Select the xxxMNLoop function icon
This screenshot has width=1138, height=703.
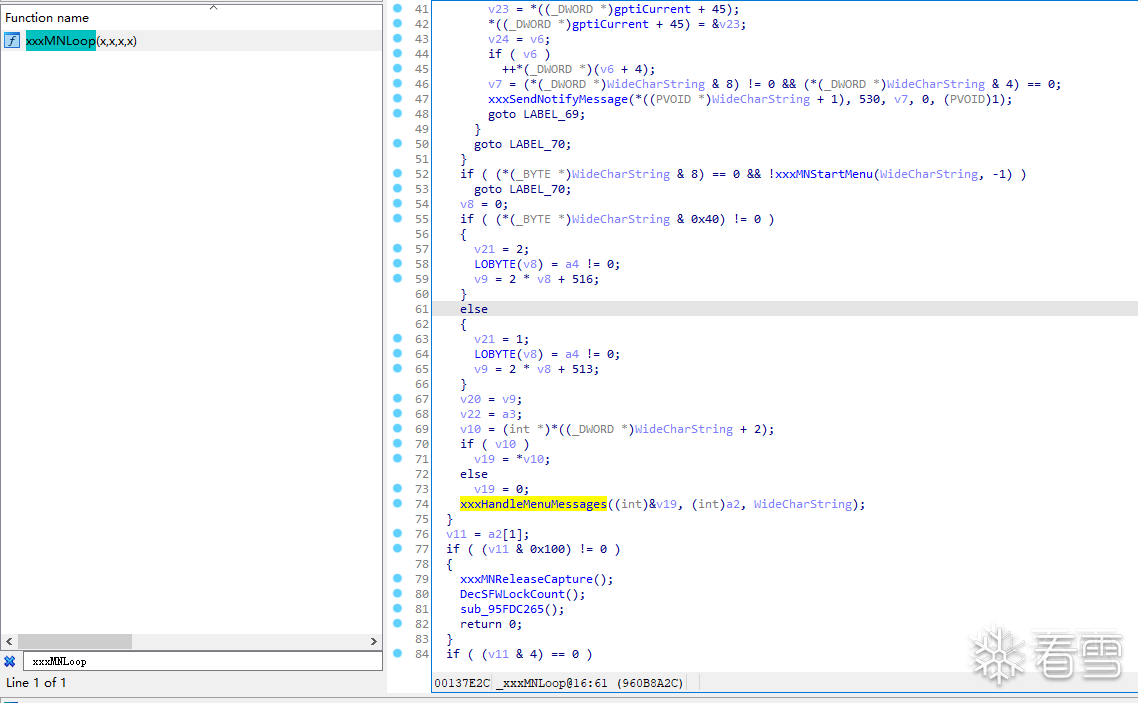point(12,41)
